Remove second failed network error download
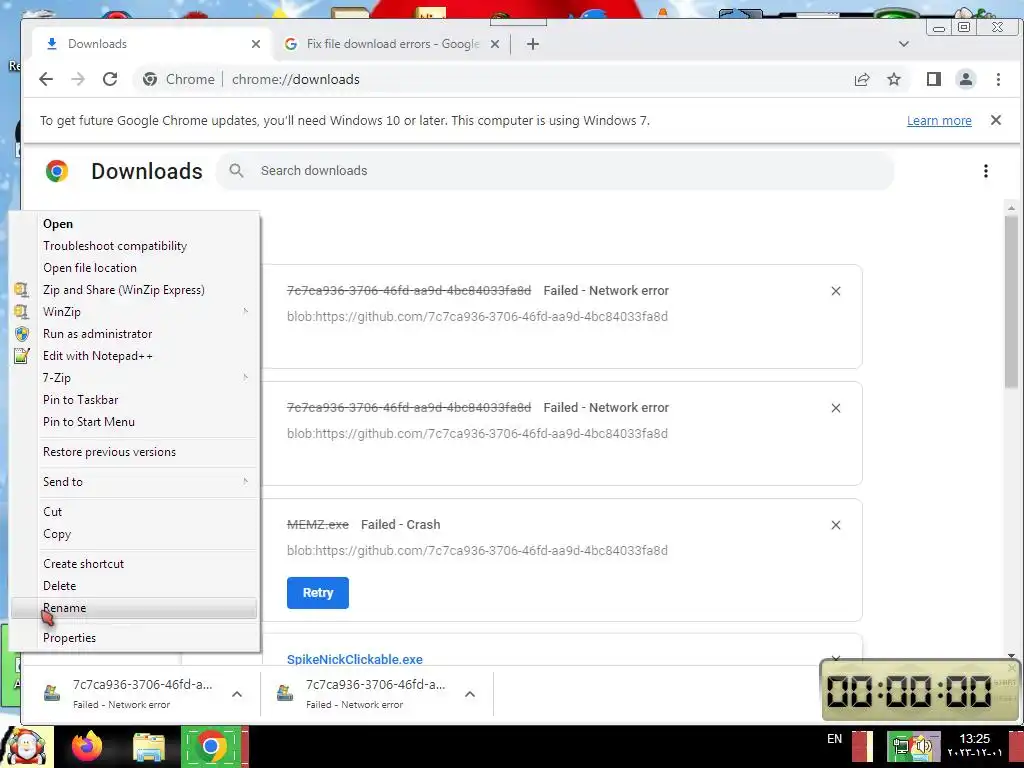 835,408
